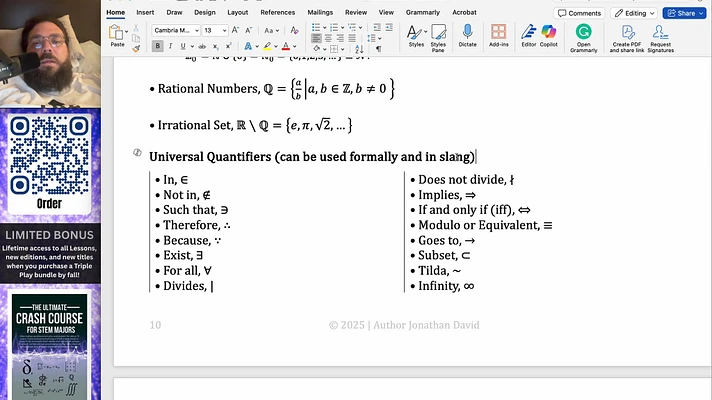712x400 pixels.
Task: Increase paragraph indent
Action: pos(389,28)
